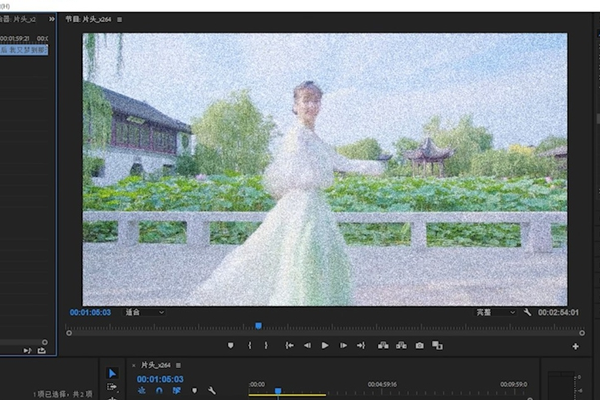
Task: Add marker in the timeline panel
Action: tap(194, 390)
